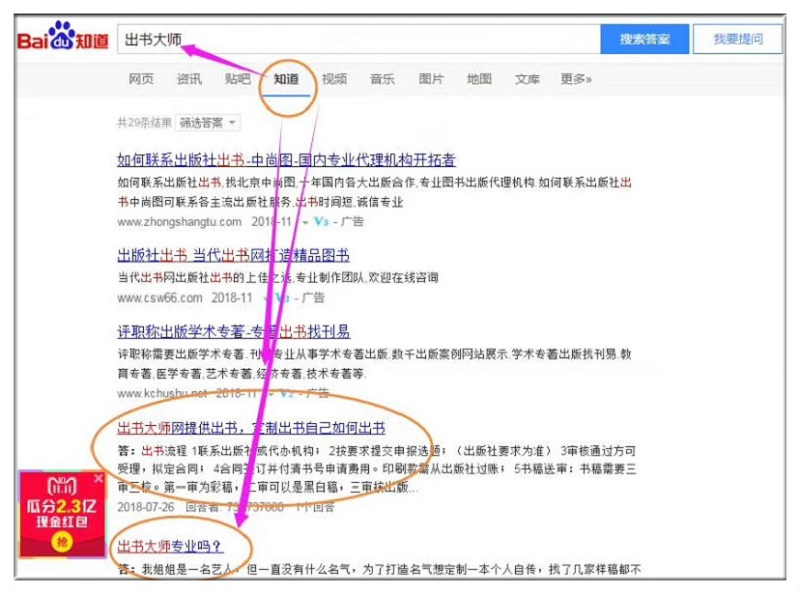Open the 筛选答案 dropdown

coord(207,123)
